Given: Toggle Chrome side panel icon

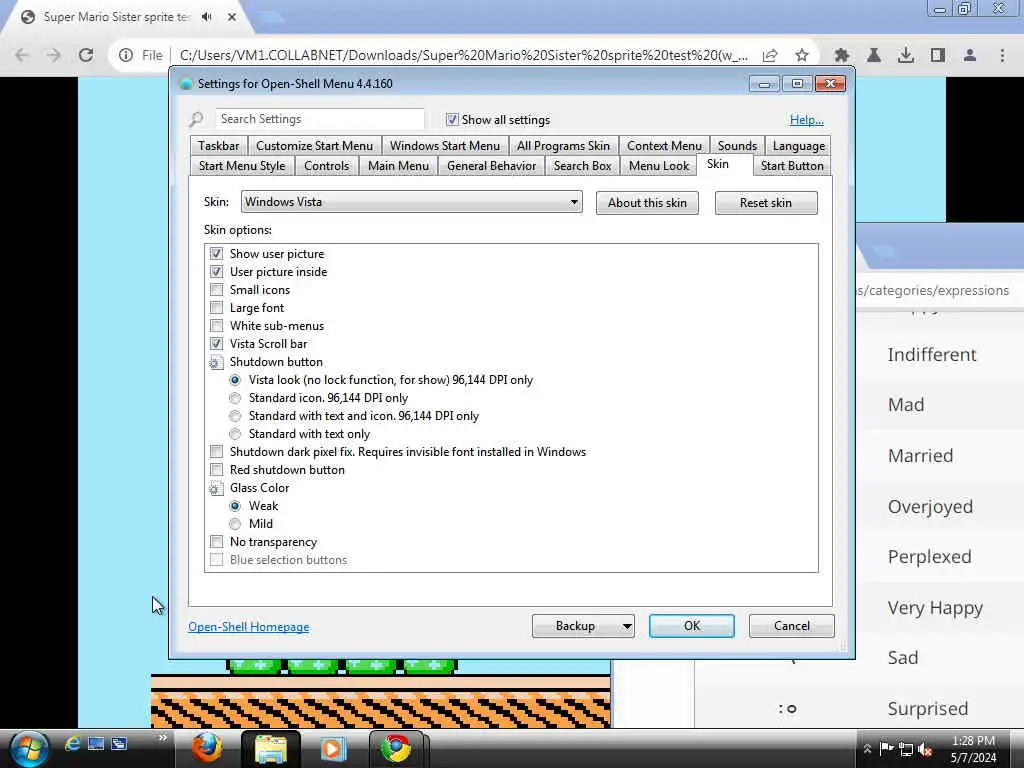Looking at the screenshot, I should [x=938, y=56].
